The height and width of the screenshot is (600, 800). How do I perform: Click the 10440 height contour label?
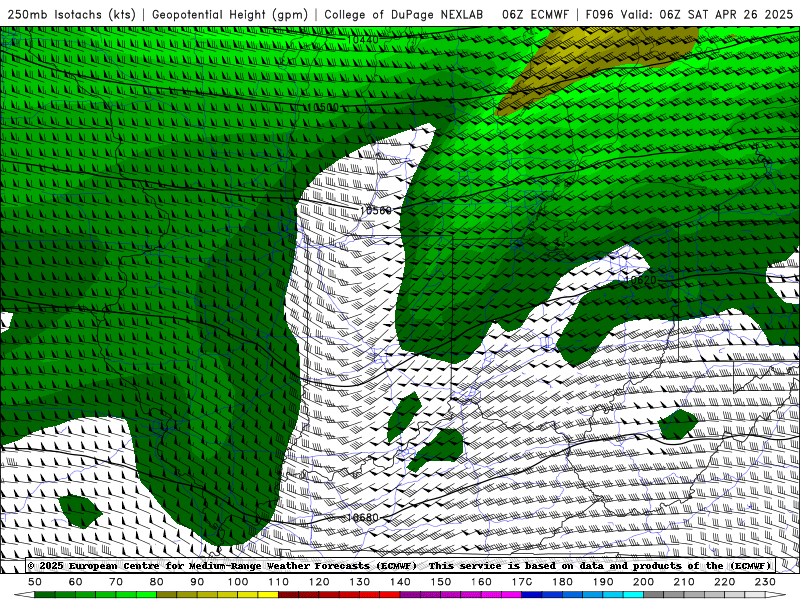(362, 39)
